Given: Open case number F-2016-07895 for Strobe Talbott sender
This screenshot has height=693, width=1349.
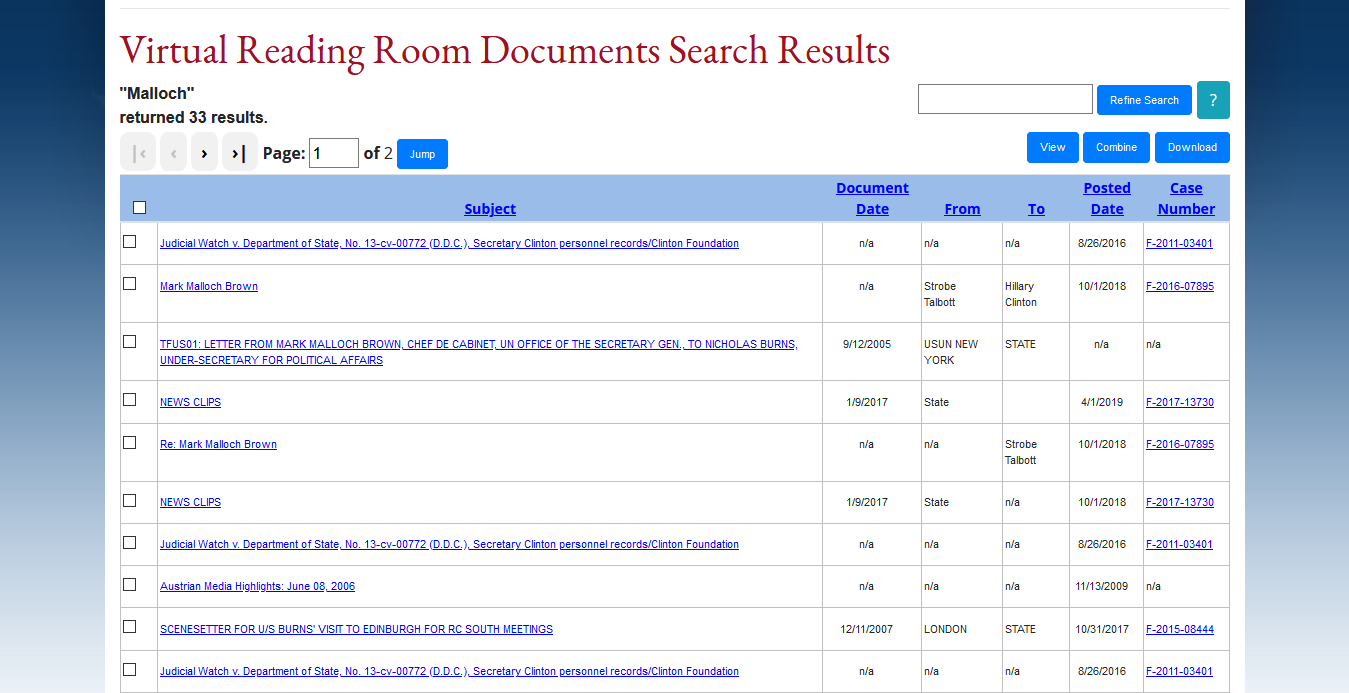Looking at the screenshot, I should (x=1180, y=286).
